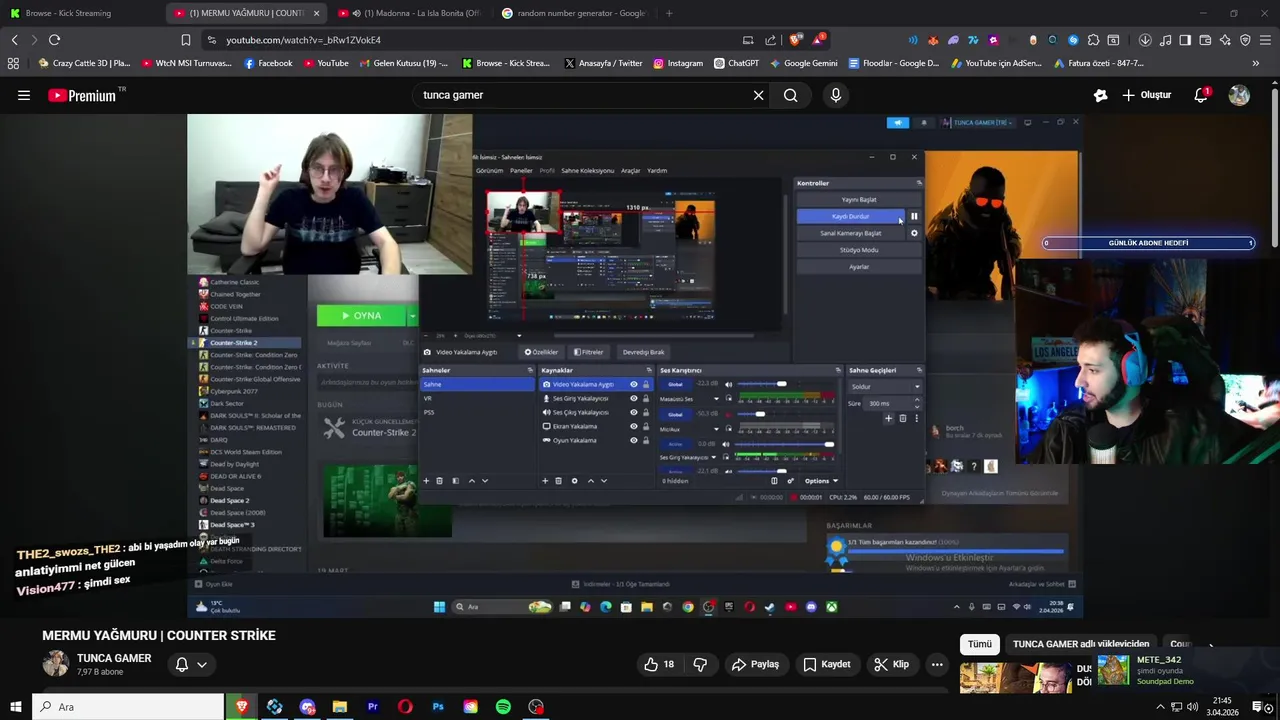This screenshot has height=720, width=1280.
Task: Open Gelen Kutusu (19) Gmail bookmark
Action: pos(403,63)
